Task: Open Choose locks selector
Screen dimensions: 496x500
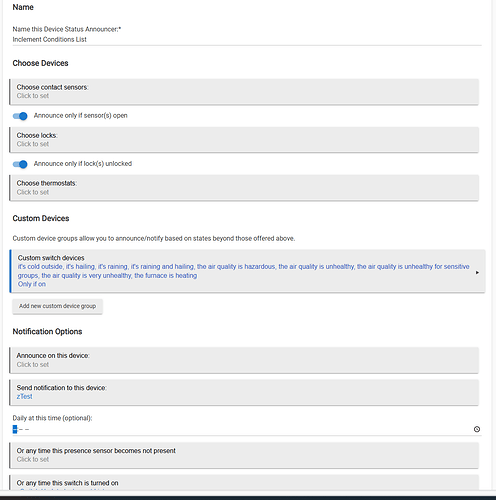Action: coord(244,140)
